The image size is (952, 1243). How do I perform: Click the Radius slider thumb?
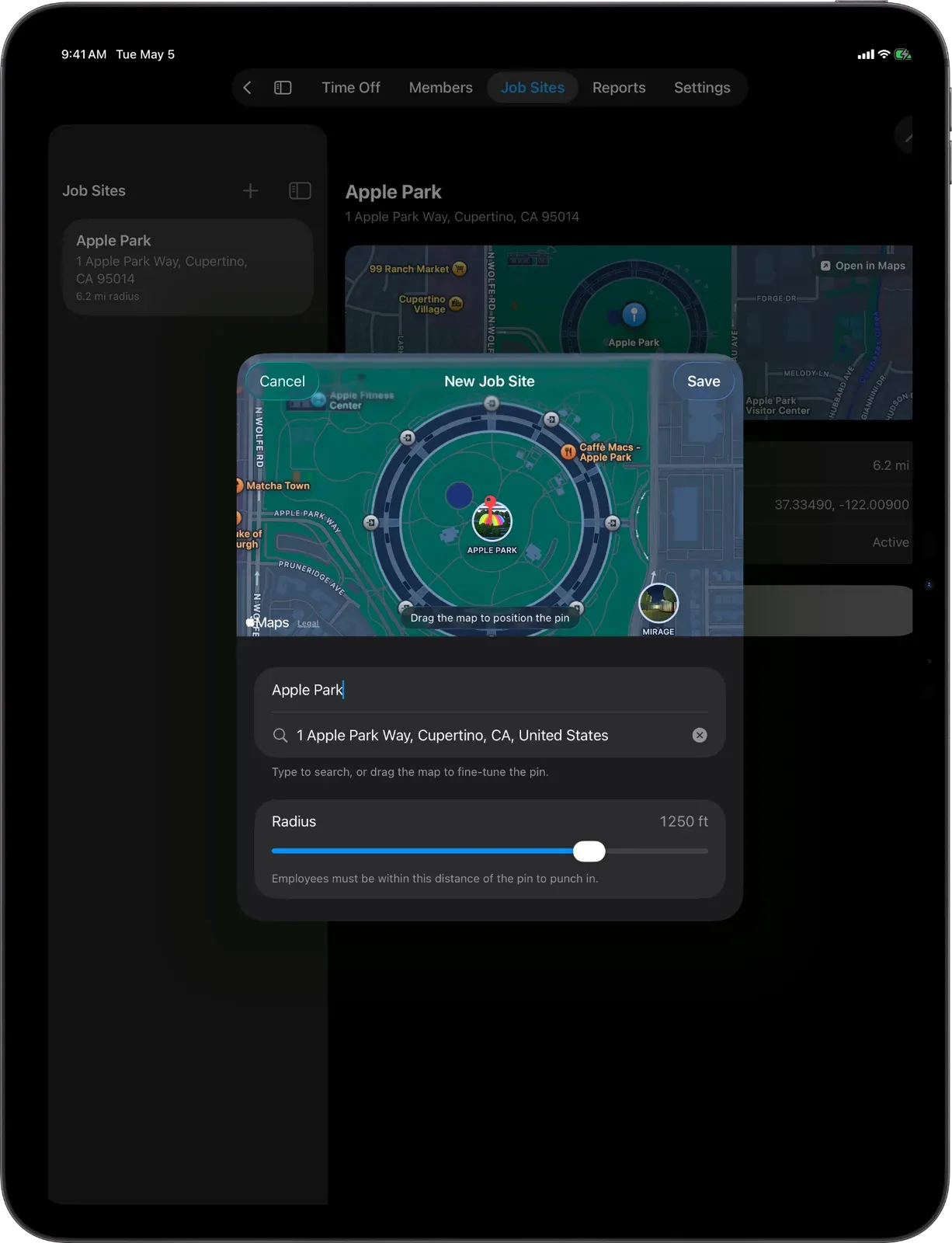589,851
